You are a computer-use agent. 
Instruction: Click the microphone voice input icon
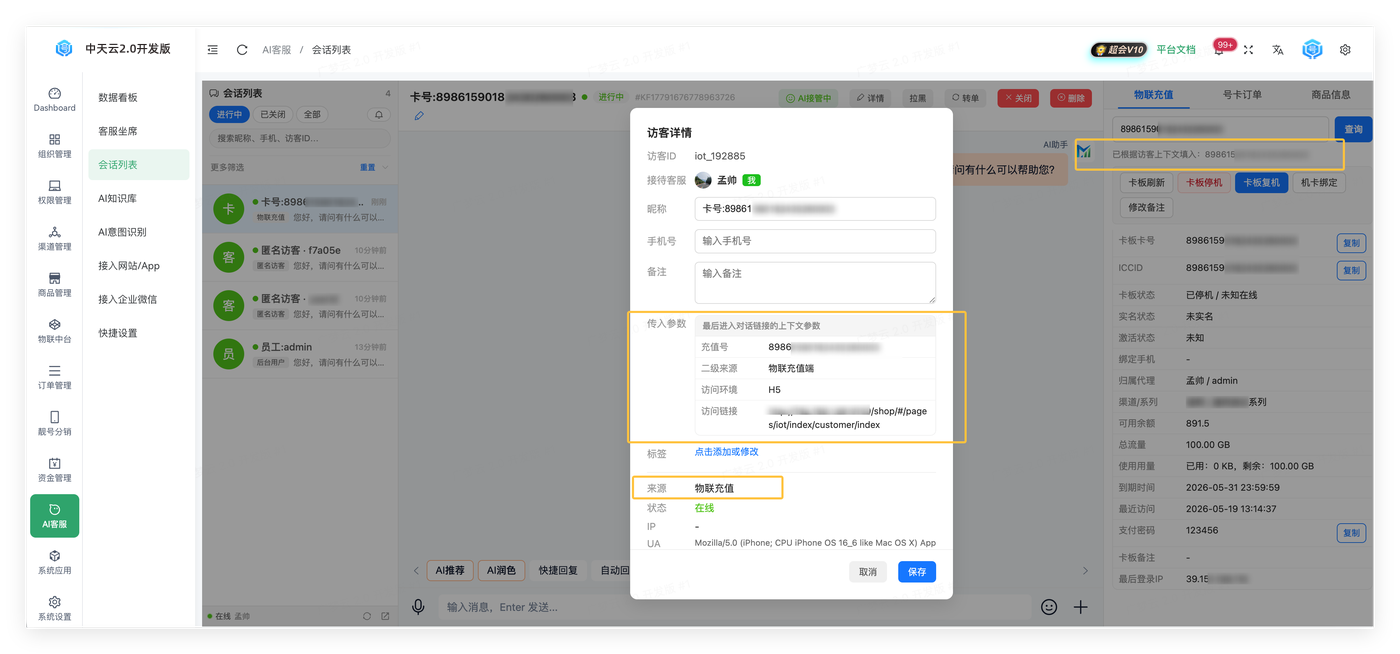418,607
